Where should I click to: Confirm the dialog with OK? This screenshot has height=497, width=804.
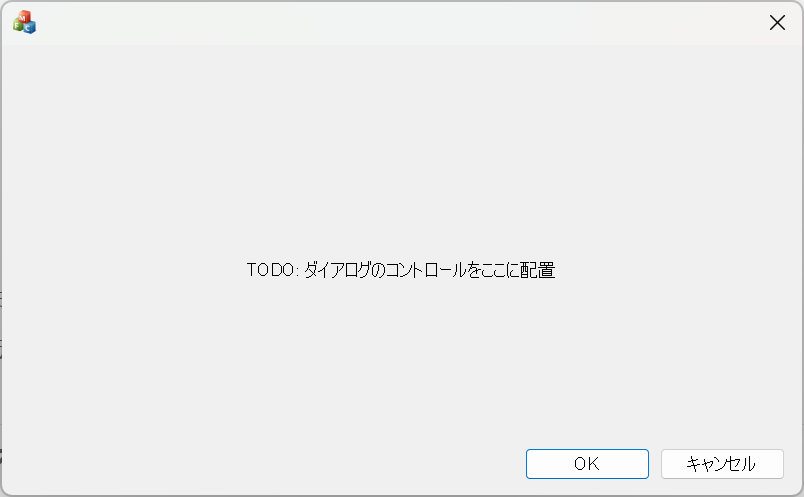(587, 464)
